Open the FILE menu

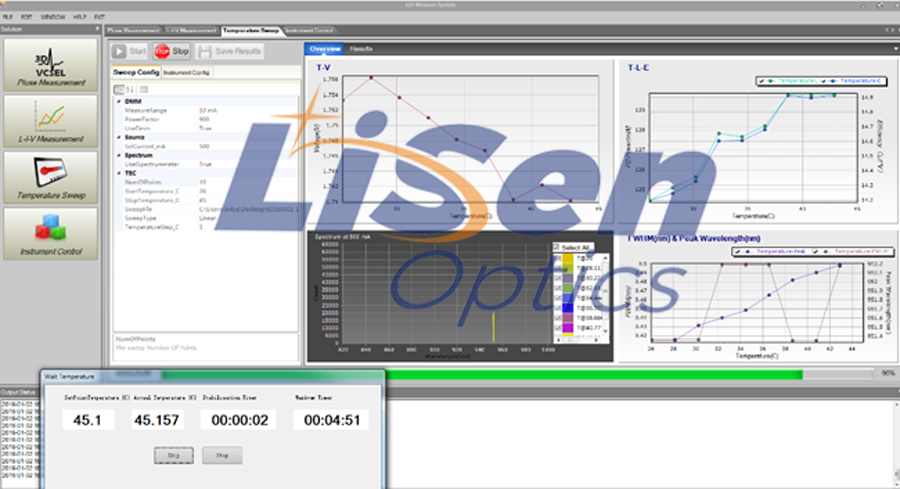pyautogui.click(x=7, y=17)
